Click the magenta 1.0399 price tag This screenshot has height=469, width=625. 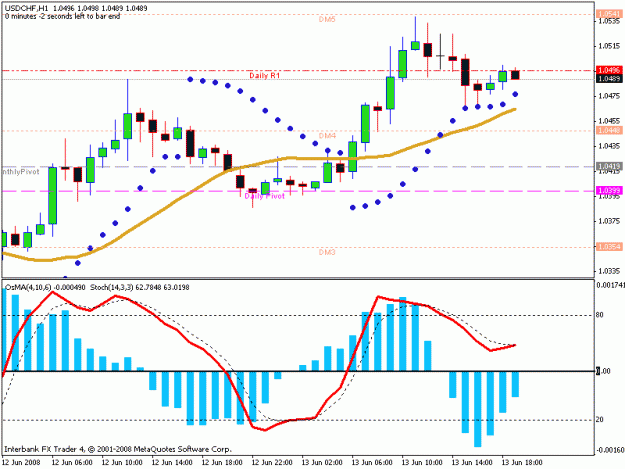[609, 191]
